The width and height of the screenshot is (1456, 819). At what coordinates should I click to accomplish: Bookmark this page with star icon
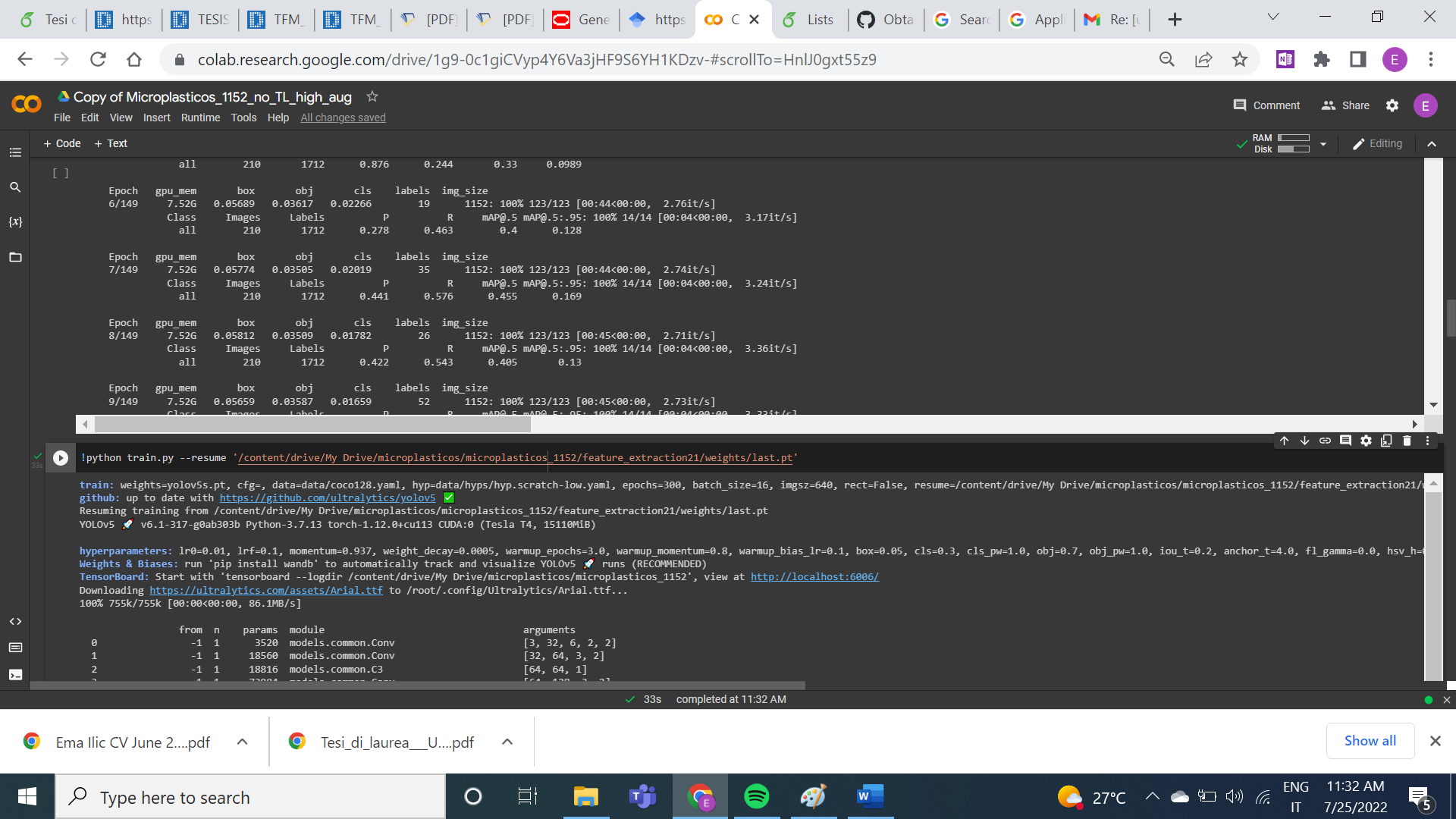pyautogui.click(x=1239, y=59)
